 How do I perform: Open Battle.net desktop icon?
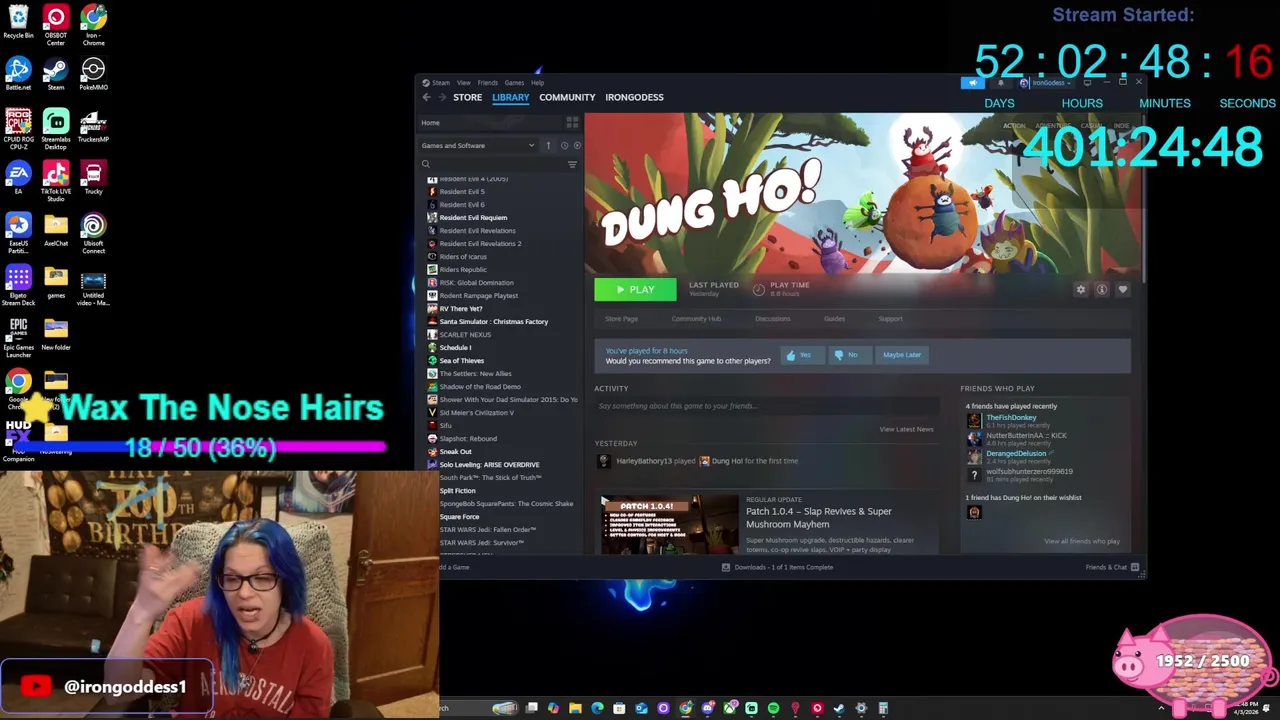point(18,74)
